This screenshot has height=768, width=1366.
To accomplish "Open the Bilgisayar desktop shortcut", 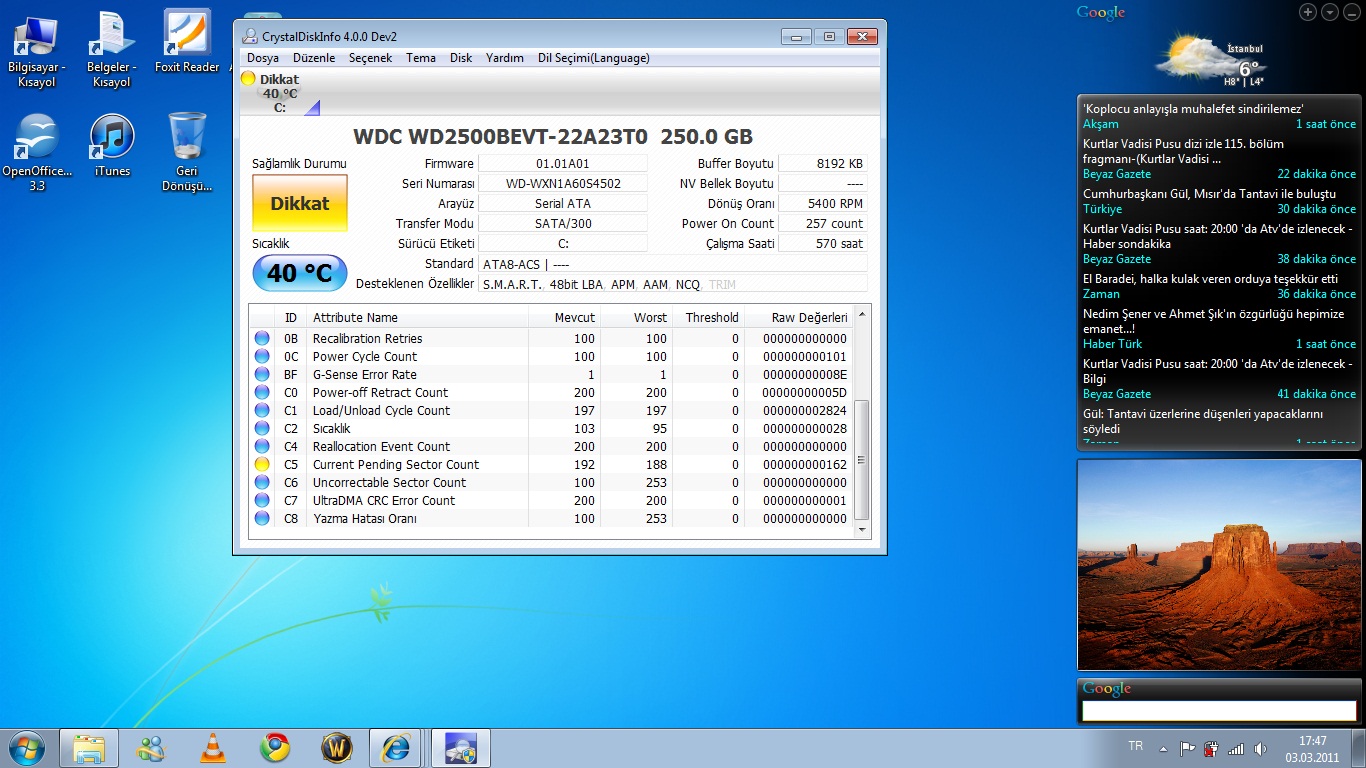I will pos(36,50).
